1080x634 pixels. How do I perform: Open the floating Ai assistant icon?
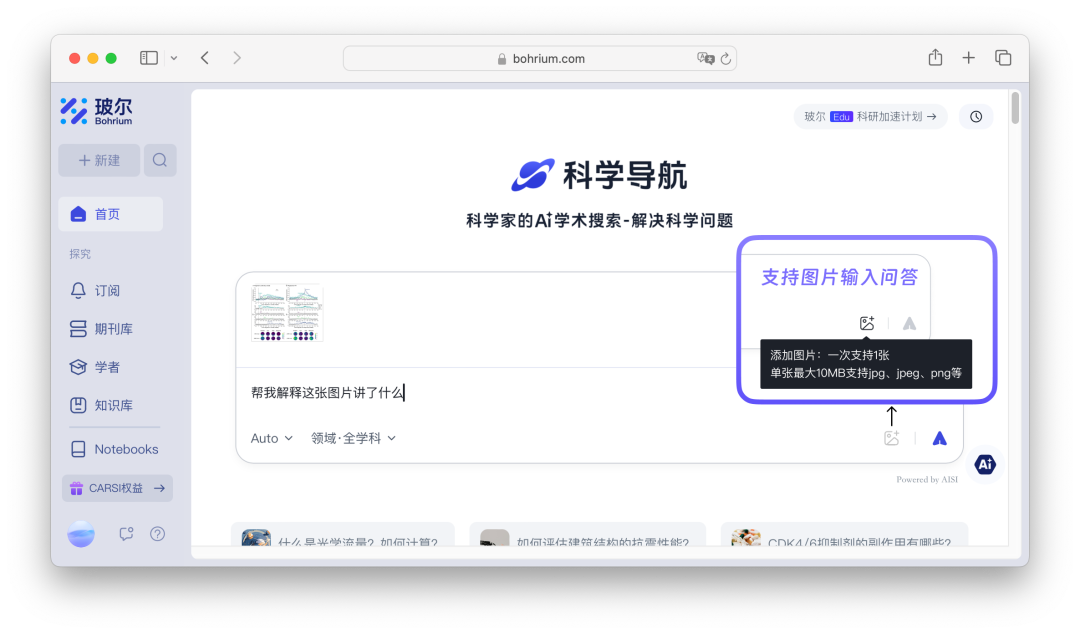[x=984, y=464]
